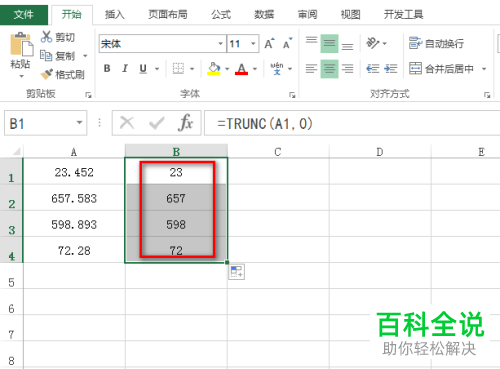Image resolution: width=500 pixels, height=369 pixels.
Task: Confirm formula entry with checkmark
Action: [156, 123]
